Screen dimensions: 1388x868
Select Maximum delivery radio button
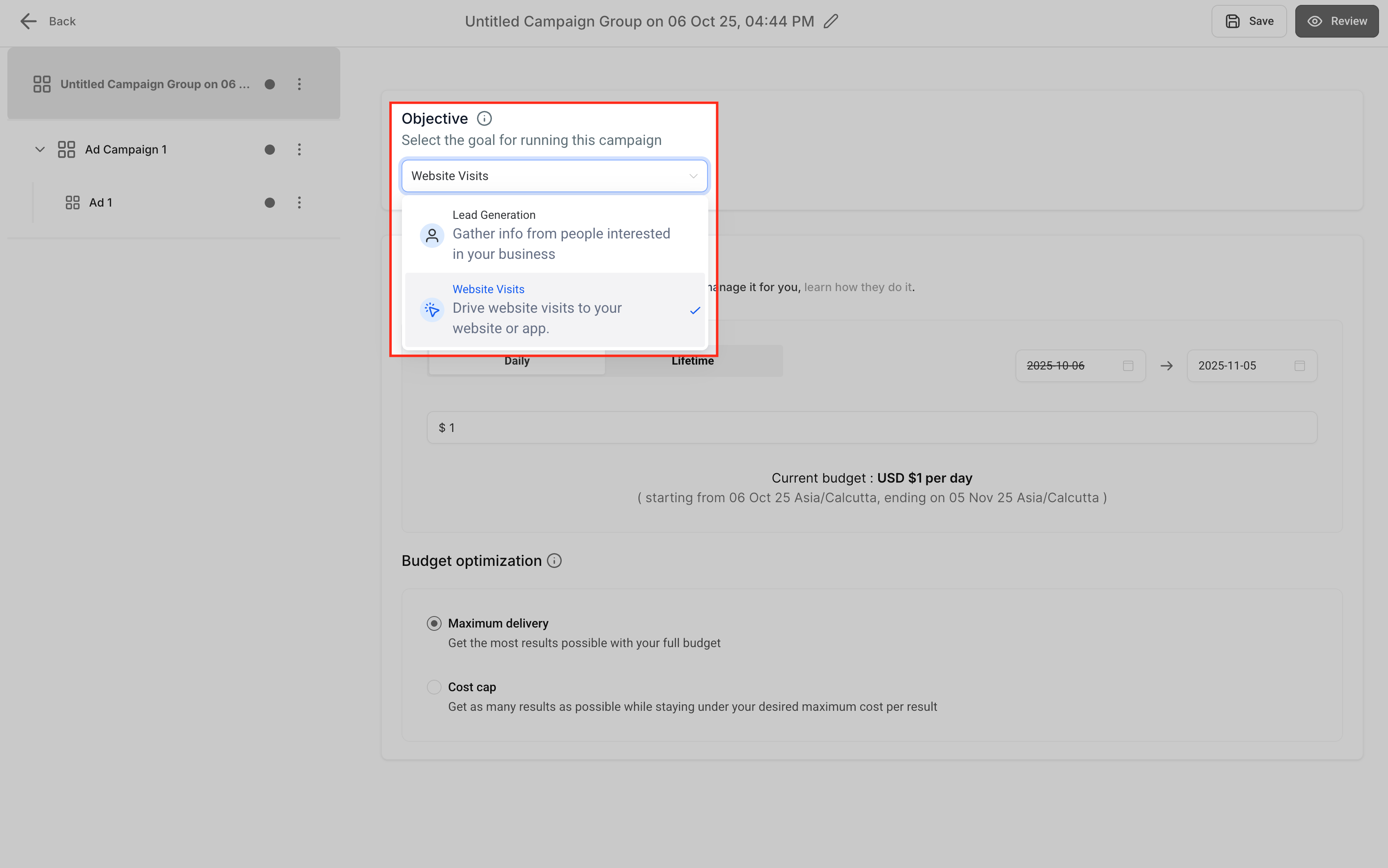click(434, 623)
